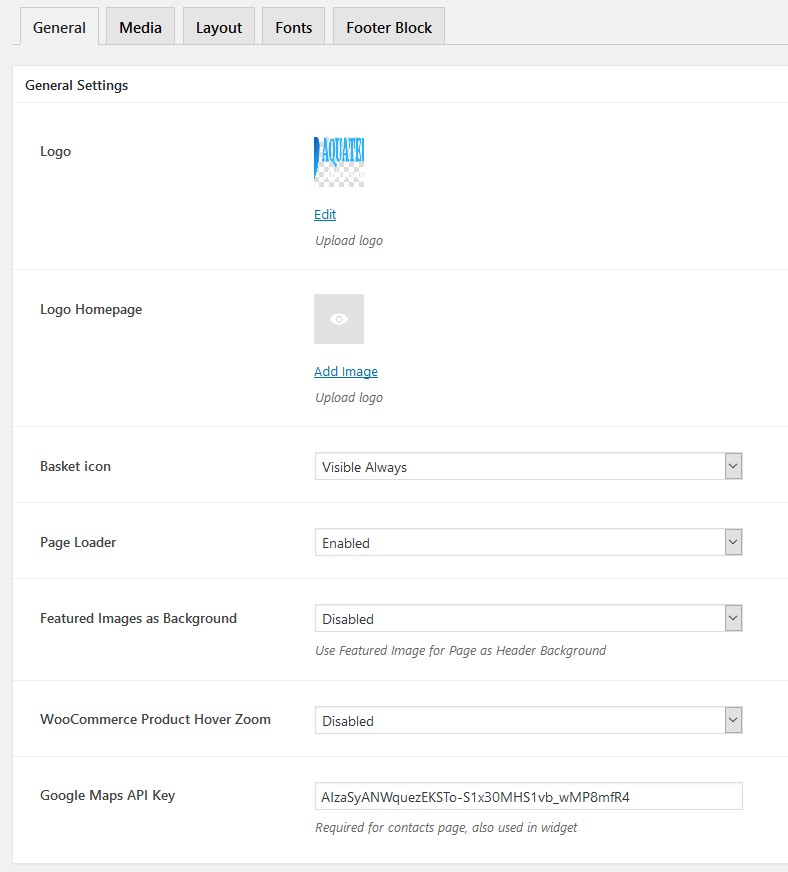Click the Featured Images Disabled select box
788x872 pixels.
[528, 618]
